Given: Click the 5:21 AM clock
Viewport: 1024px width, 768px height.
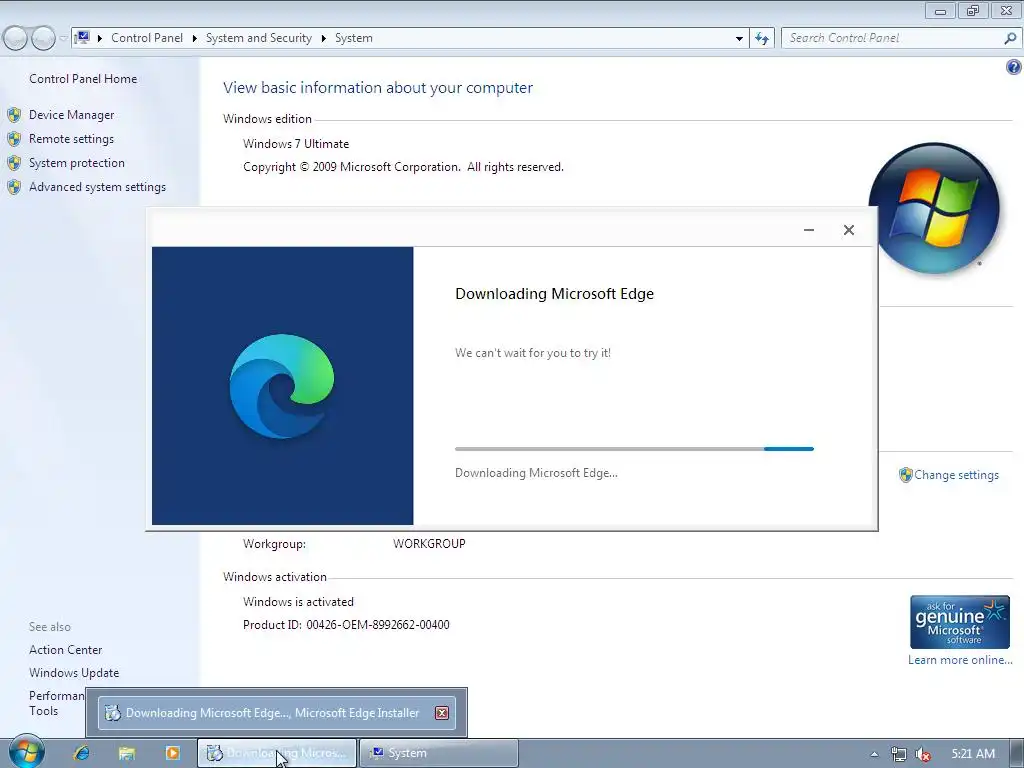Looking at the screenshot, I should [x=973, y=754].
